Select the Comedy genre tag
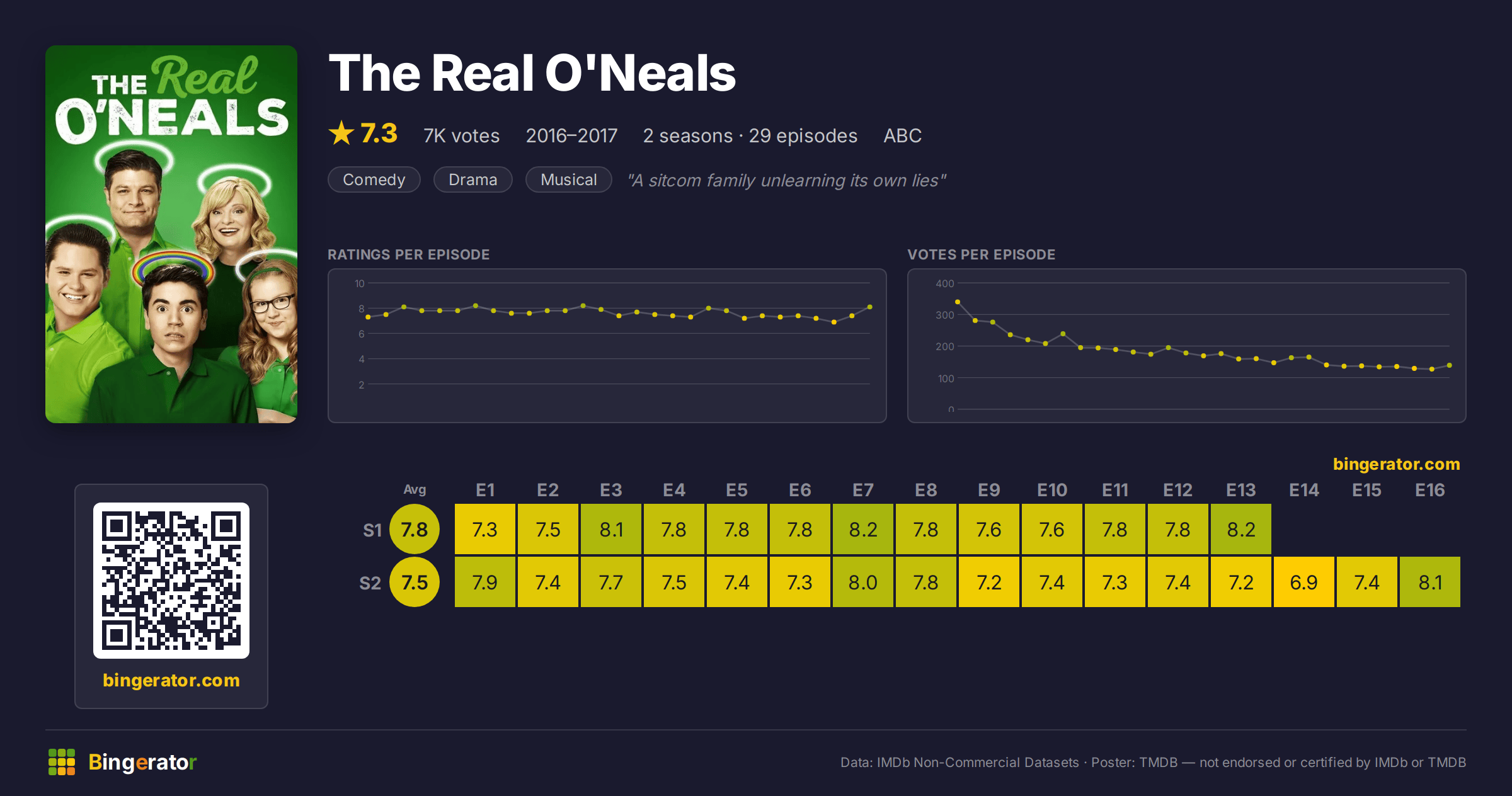Screen dimensions: 1512x796 (x=374, y=179)
